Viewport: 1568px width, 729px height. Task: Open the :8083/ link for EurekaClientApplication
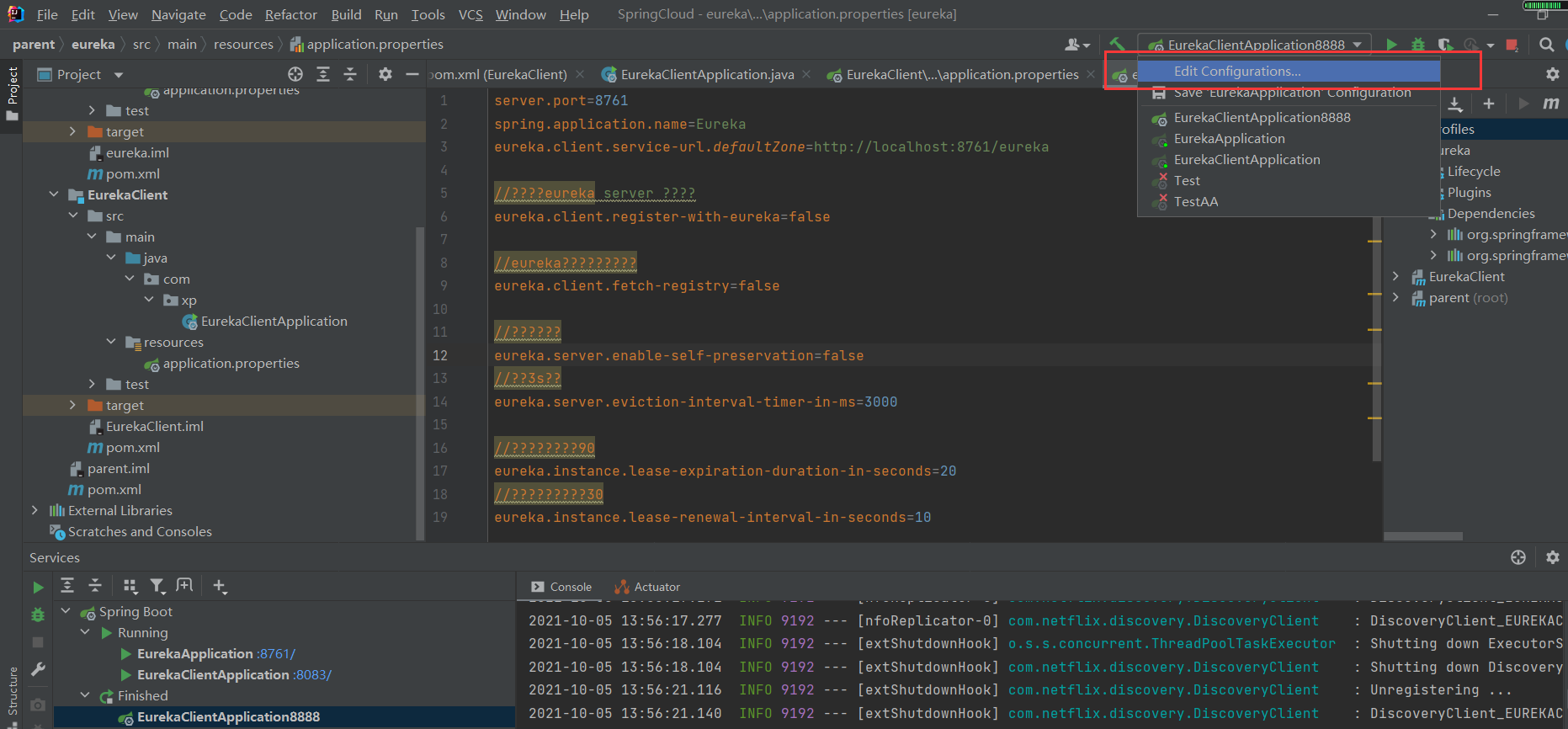[312, 675]
